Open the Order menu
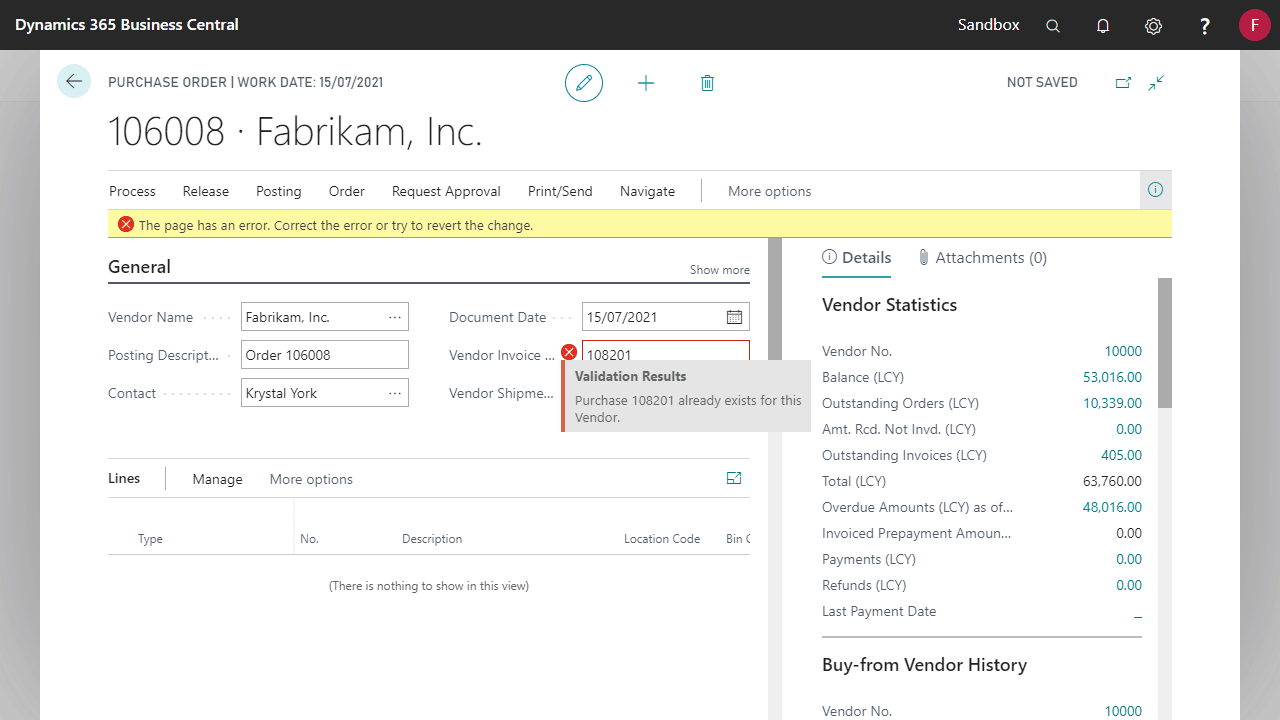Image resolution: width=1280 pixels, height=720 pixels. click(x=347, y=191)
